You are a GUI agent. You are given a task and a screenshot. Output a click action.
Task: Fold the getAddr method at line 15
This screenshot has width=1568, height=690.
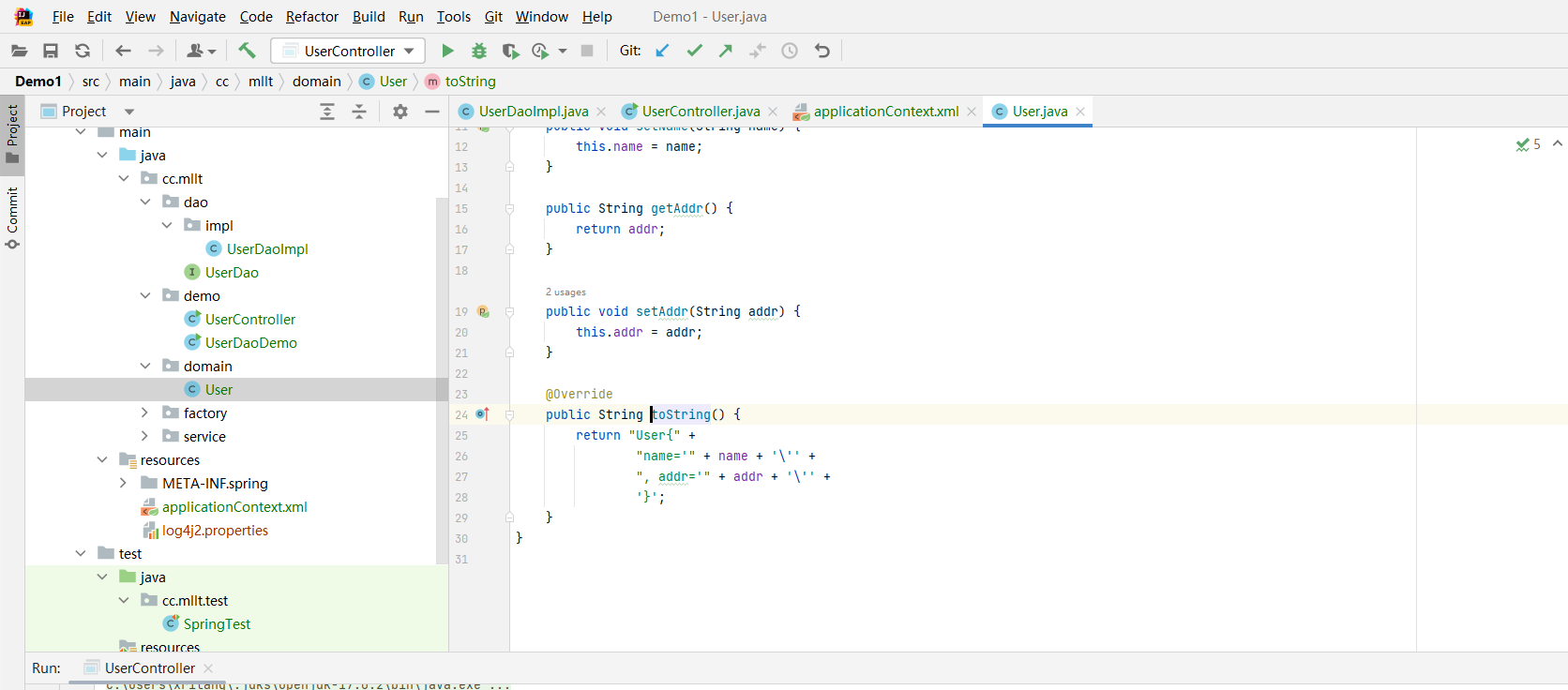(509, 208)
